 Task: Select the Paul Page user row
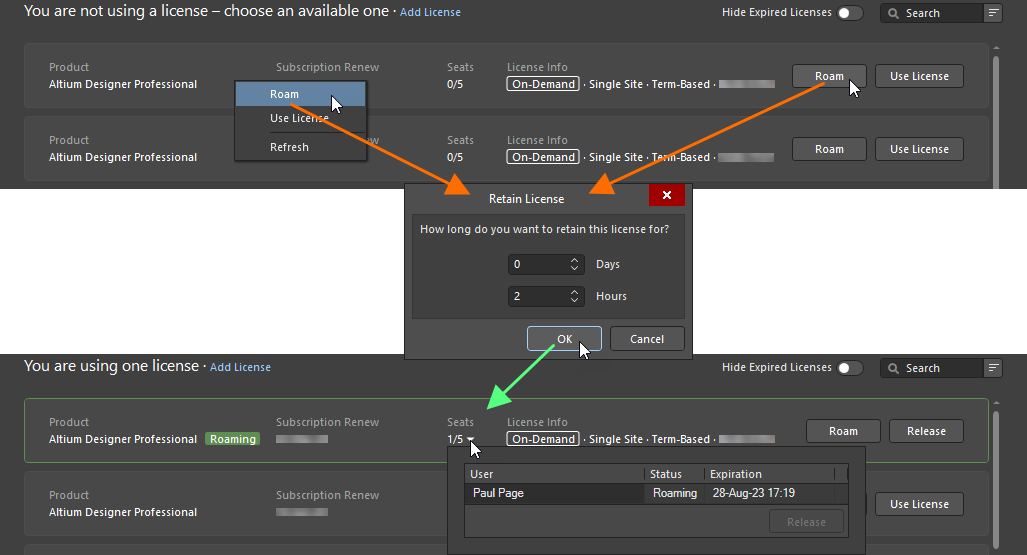click(656, 493)
